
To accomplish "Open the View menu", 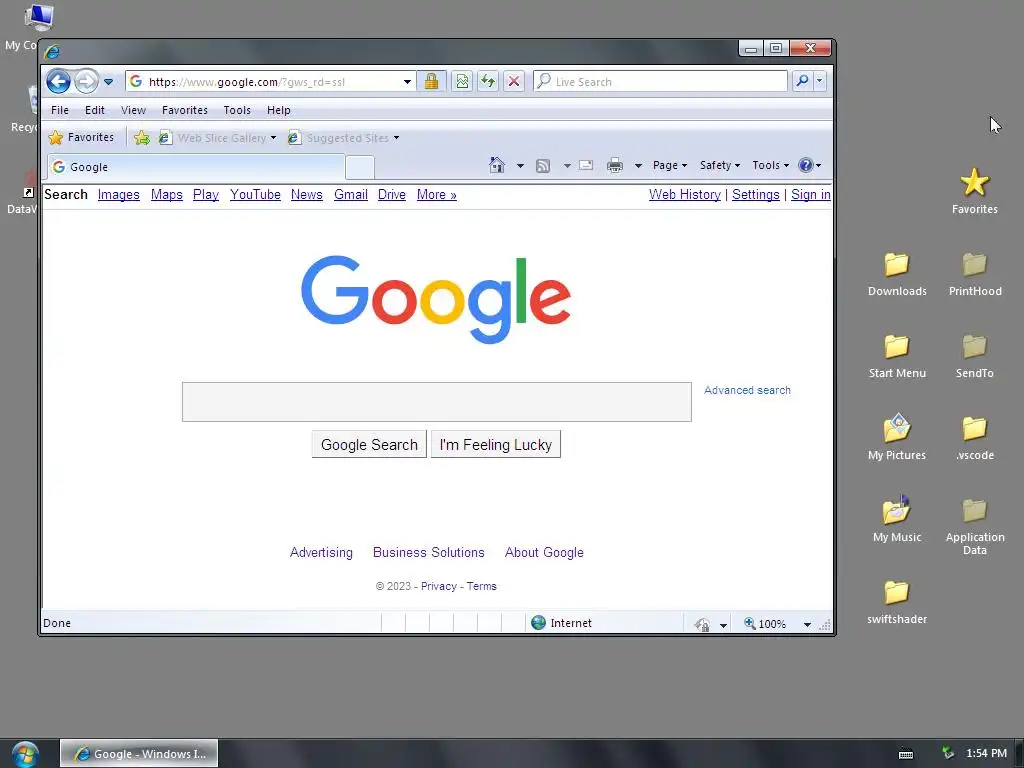I will click(133, 110).
